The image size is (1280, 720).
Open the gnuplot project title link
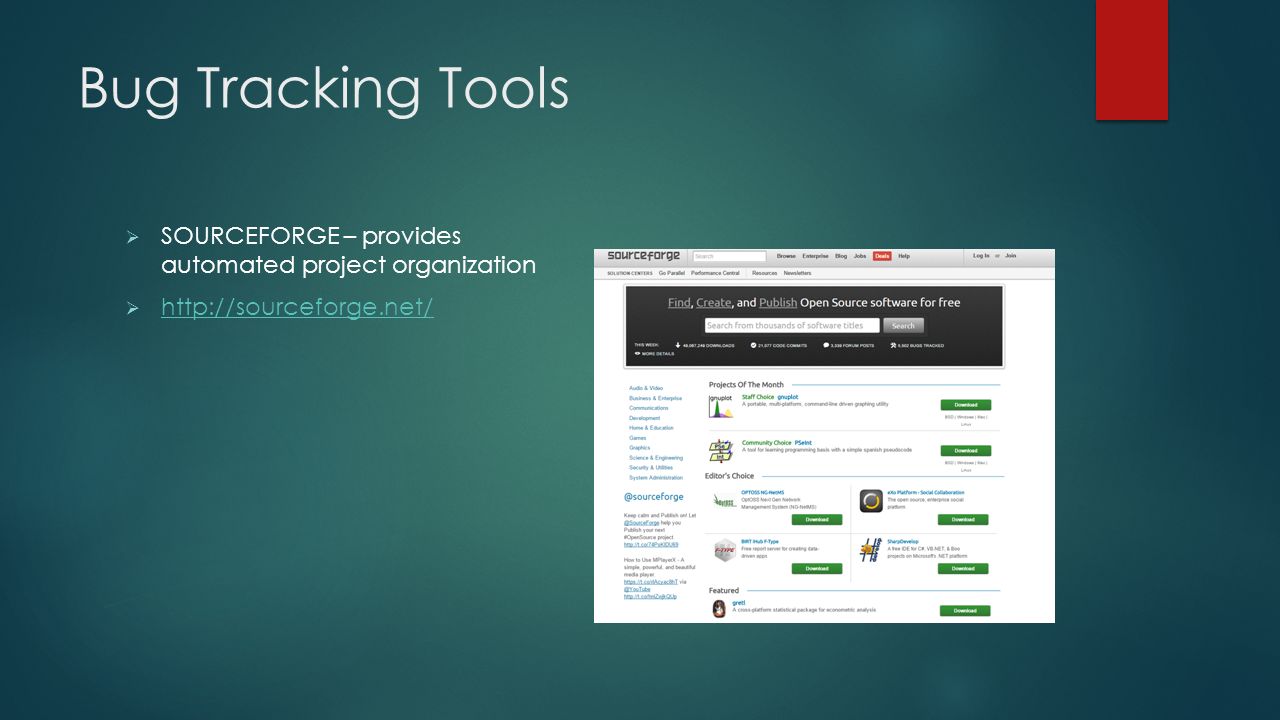(x=787, y=397)
